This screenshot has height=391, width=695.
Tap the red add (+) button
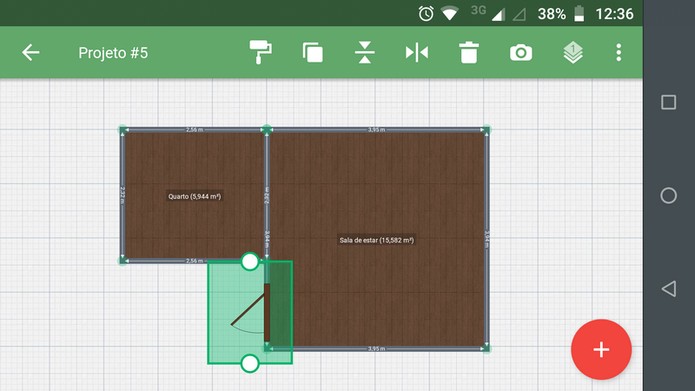tap(601, 349)
